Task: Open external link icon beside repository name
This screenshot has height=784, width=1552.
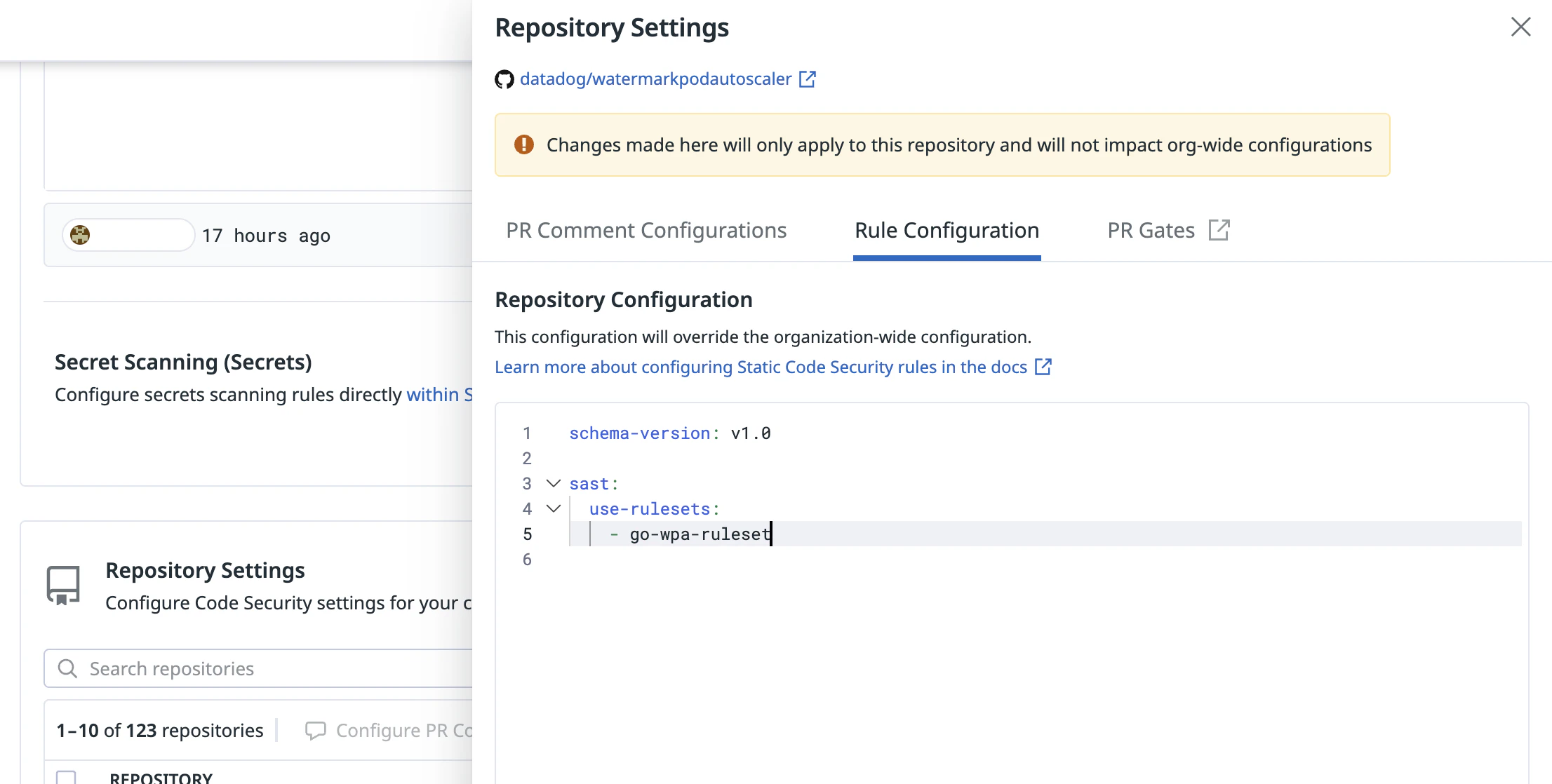Action: coord(808,79)
